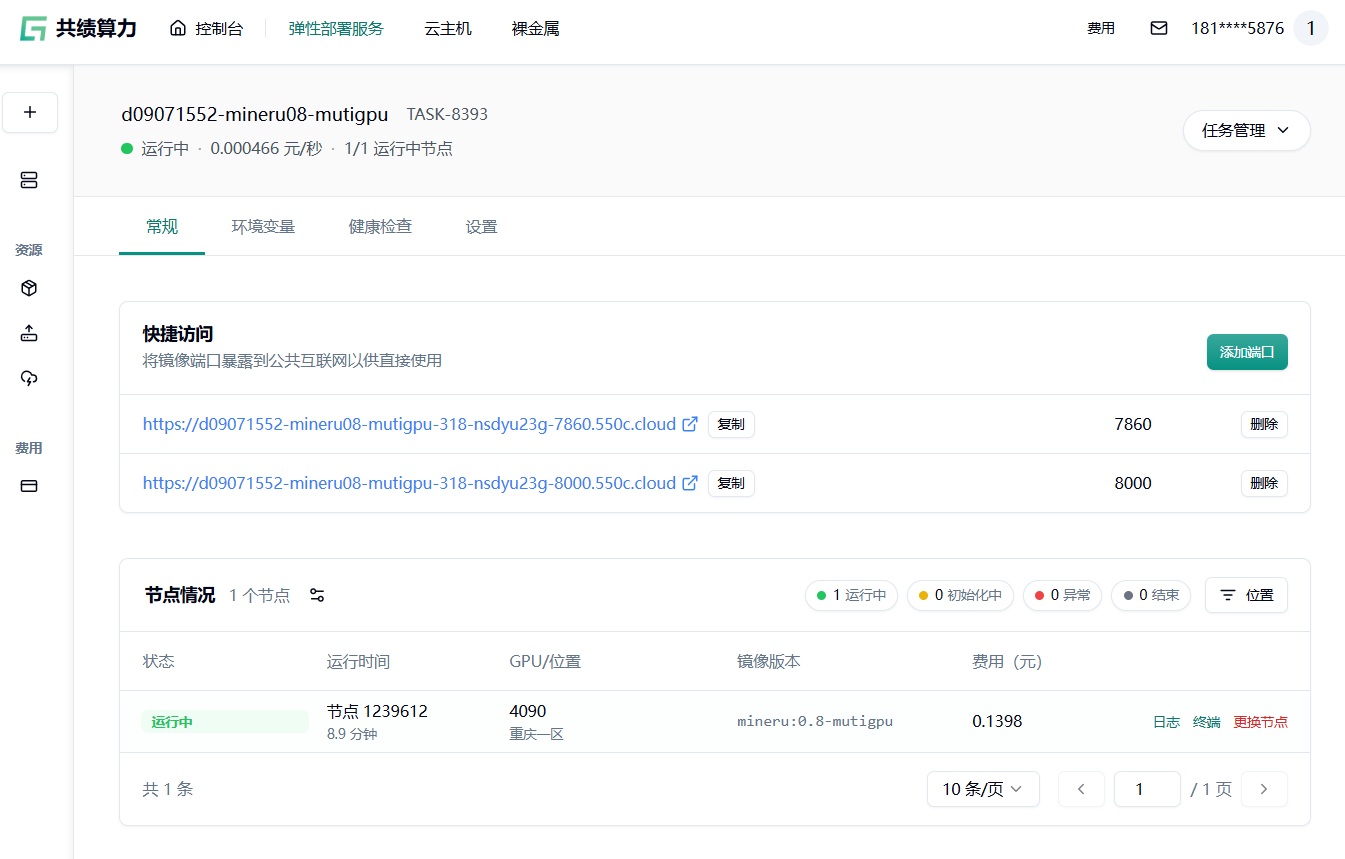This screenshot has width=1345, height=859.
Task: Click the node settings sliders icon
Action: click(317, 595)
